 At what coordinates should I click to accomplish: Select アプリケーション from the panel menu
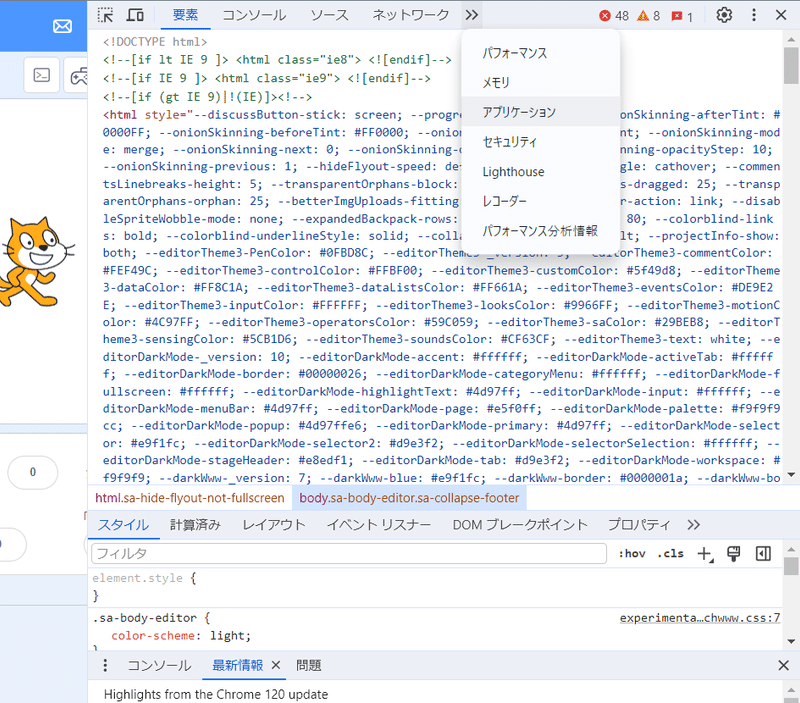pyautogui.click(x=520, y=113)
